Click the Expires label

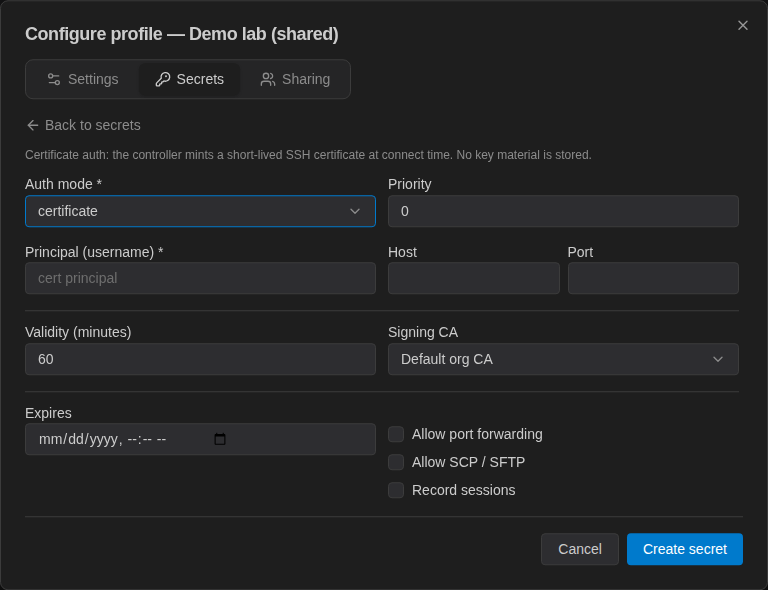click(x=48, y=413)
